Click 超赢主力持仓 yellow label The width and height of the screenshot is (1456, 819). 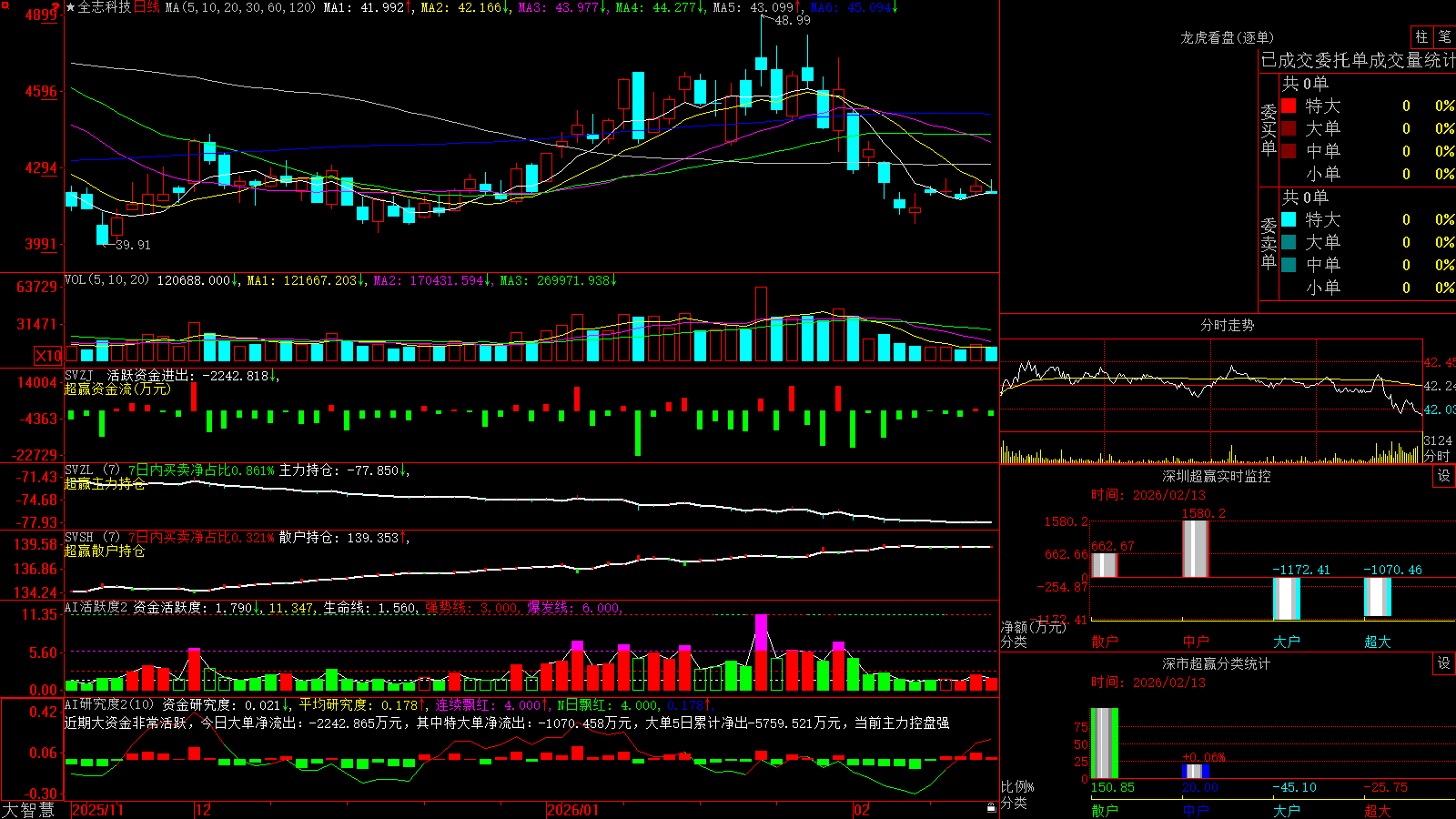click(x=105, y=483)
